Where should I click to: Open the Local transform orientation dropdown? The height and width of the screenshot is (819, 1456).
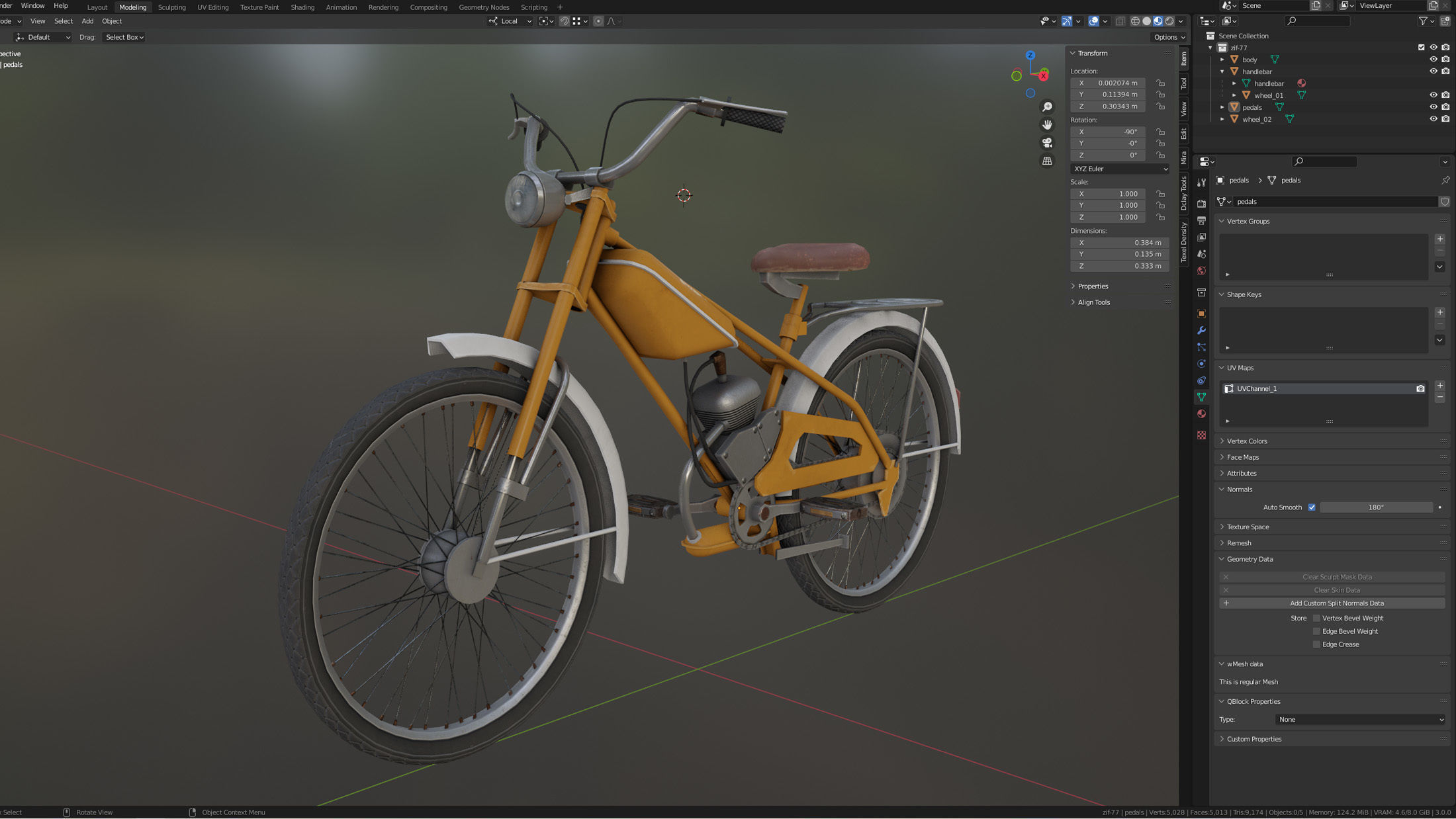click(x=510, y=21)
